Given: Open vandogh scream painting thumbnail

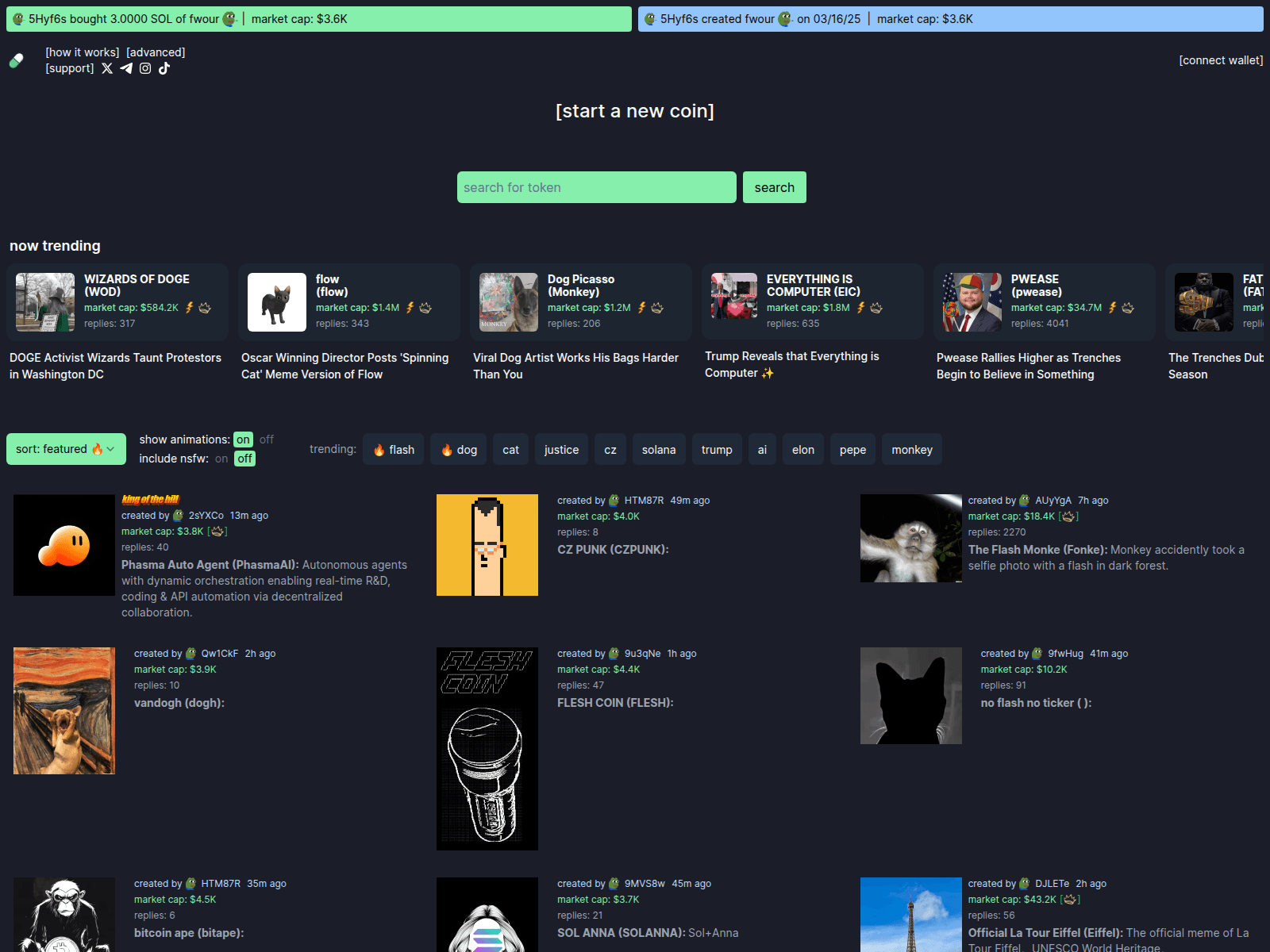Looking at the screenshot, I should coord(64,711).
